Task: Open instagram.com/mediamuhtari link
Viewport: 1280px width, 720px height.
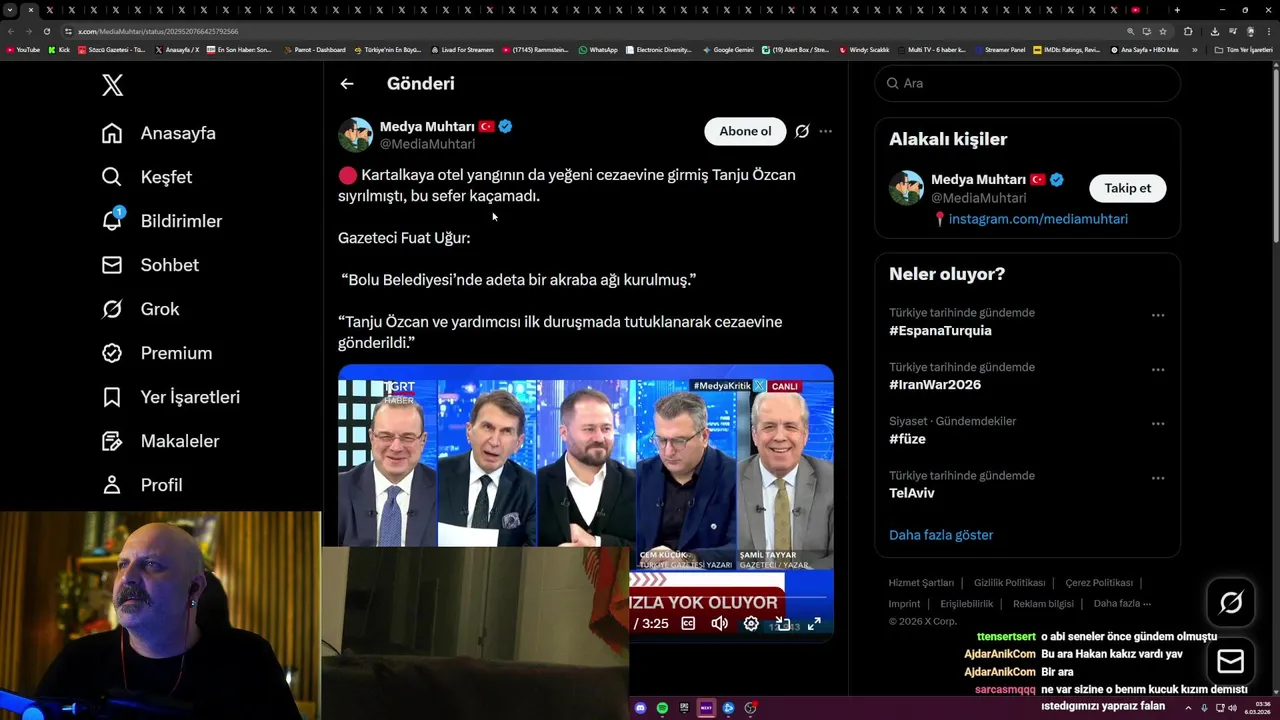Action: tap(1038, 219)
